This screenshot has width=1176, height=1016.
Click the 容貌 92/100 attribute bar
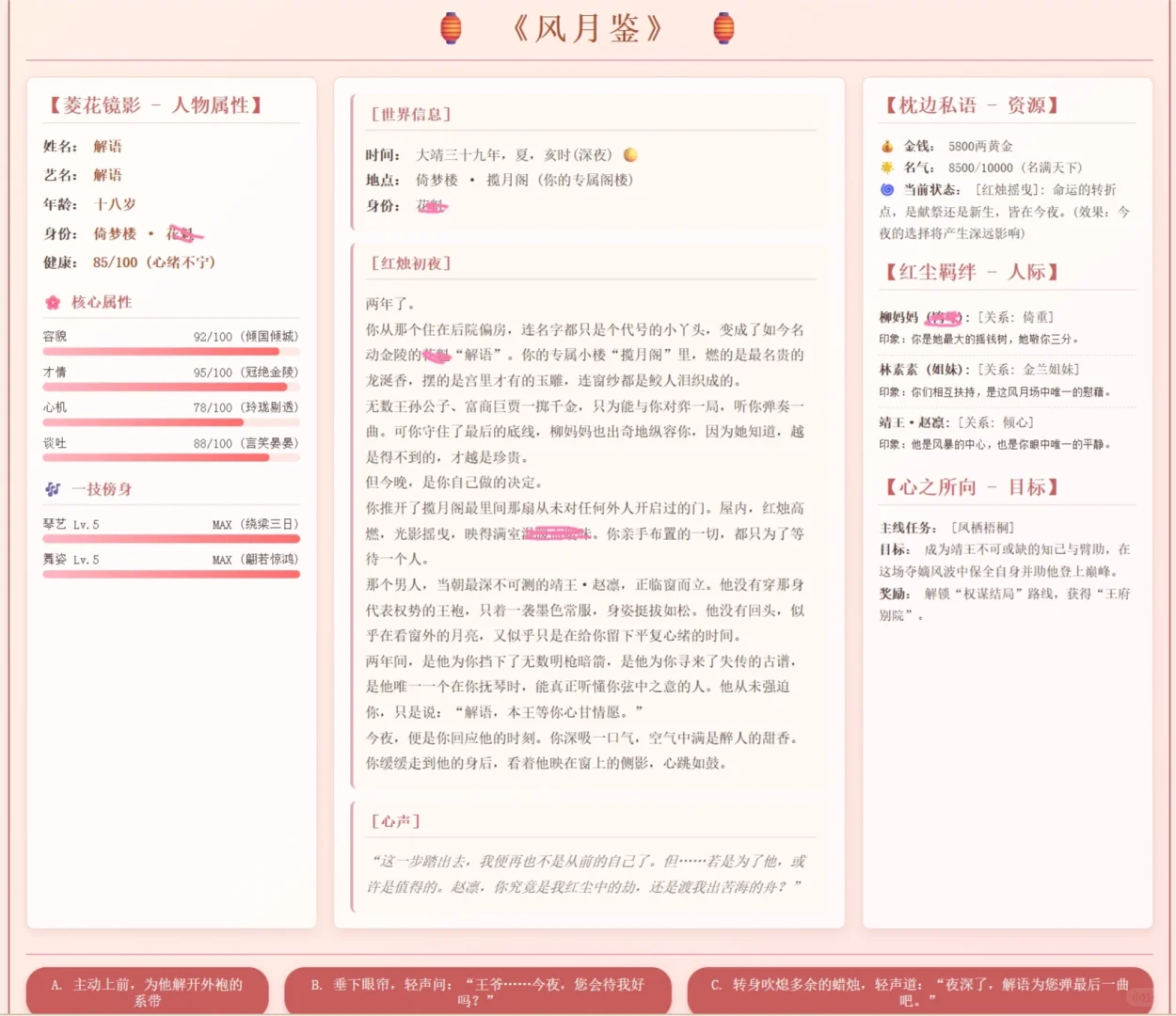(x=170, y=351)
